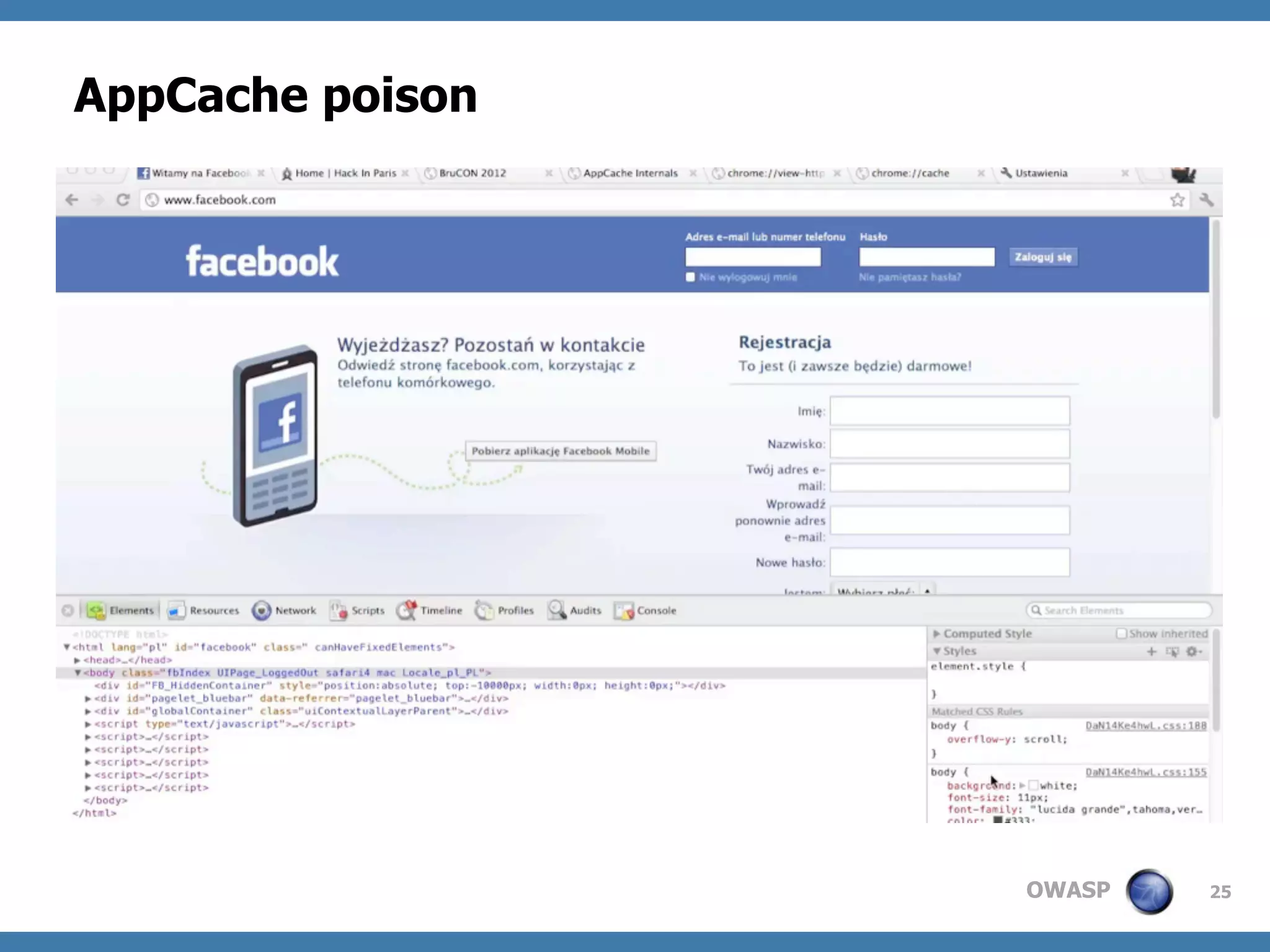Open the Profiles panel icon

point(484,610)
